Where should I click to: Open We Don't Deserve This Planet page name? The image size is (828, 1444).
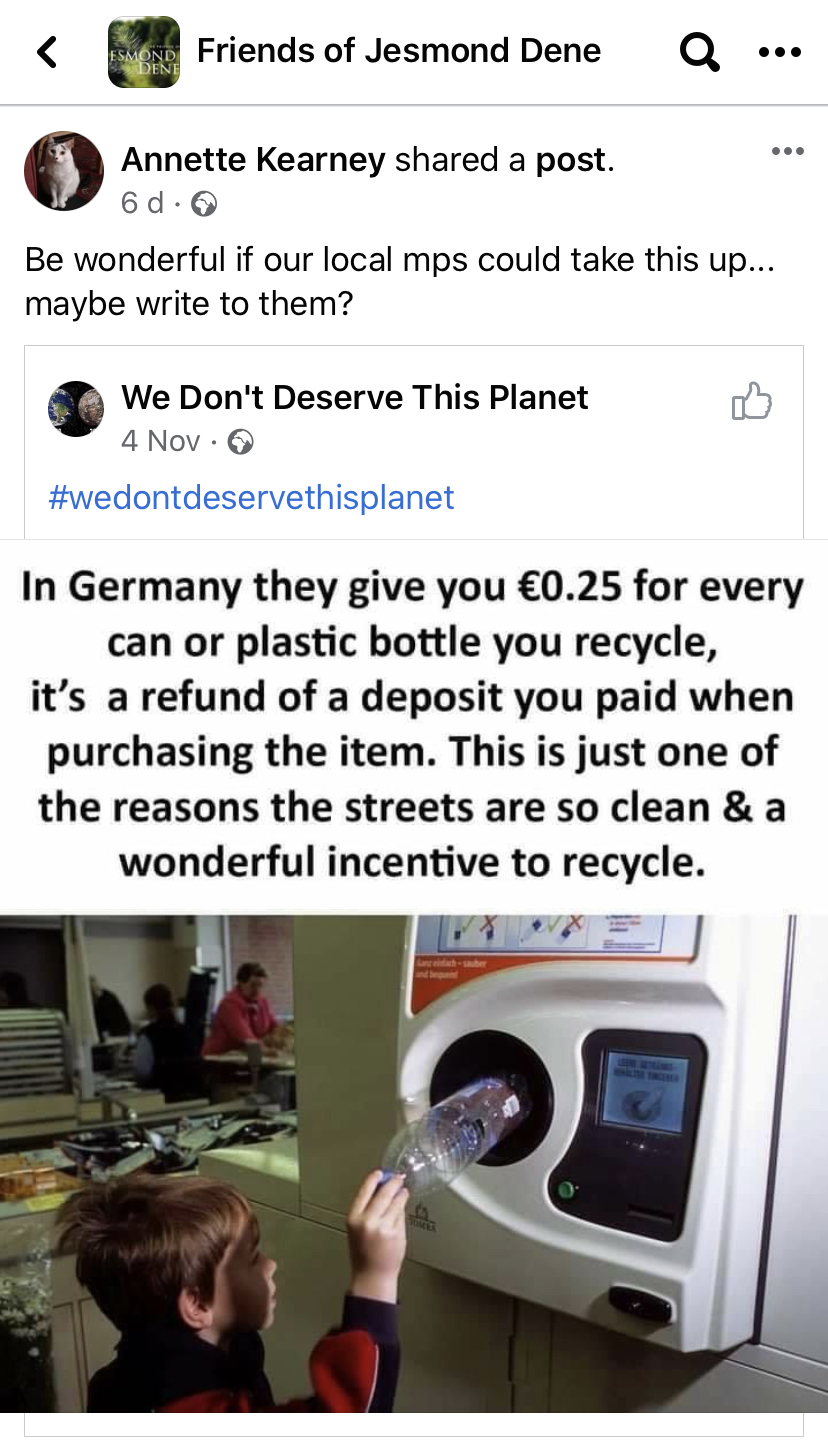pyautogui.click(x=355, y=397)
